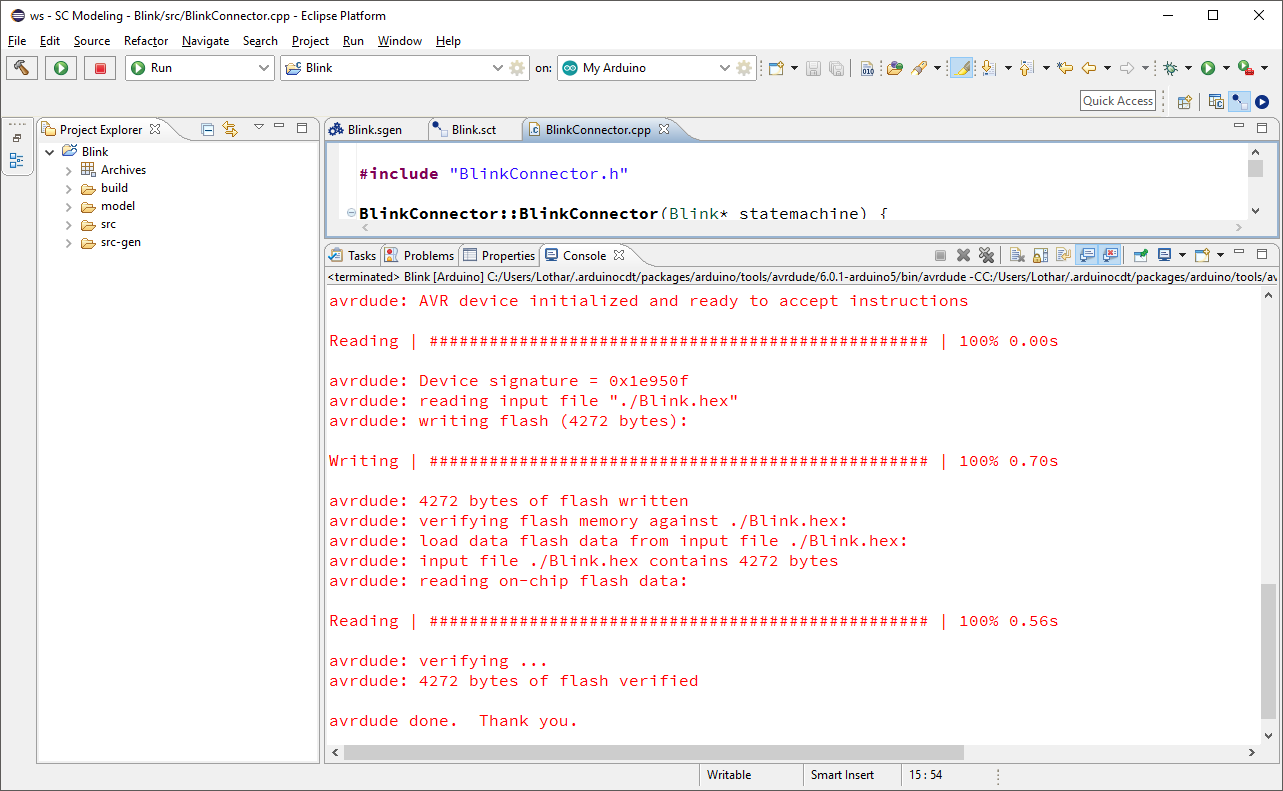Click the Clear Console icon

(1016, 255)
